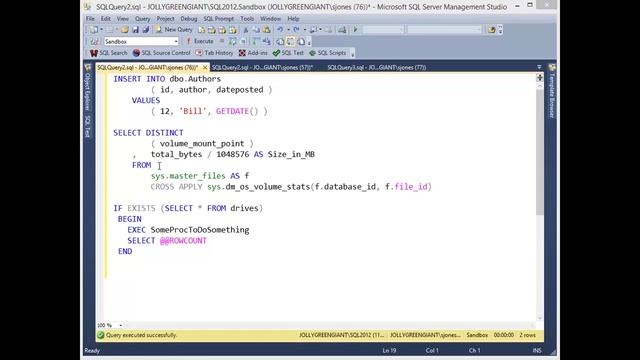This screenshot has width=640, height=360.
Task: Click the Start Debugging play icon
Action: tap(355, 30)
